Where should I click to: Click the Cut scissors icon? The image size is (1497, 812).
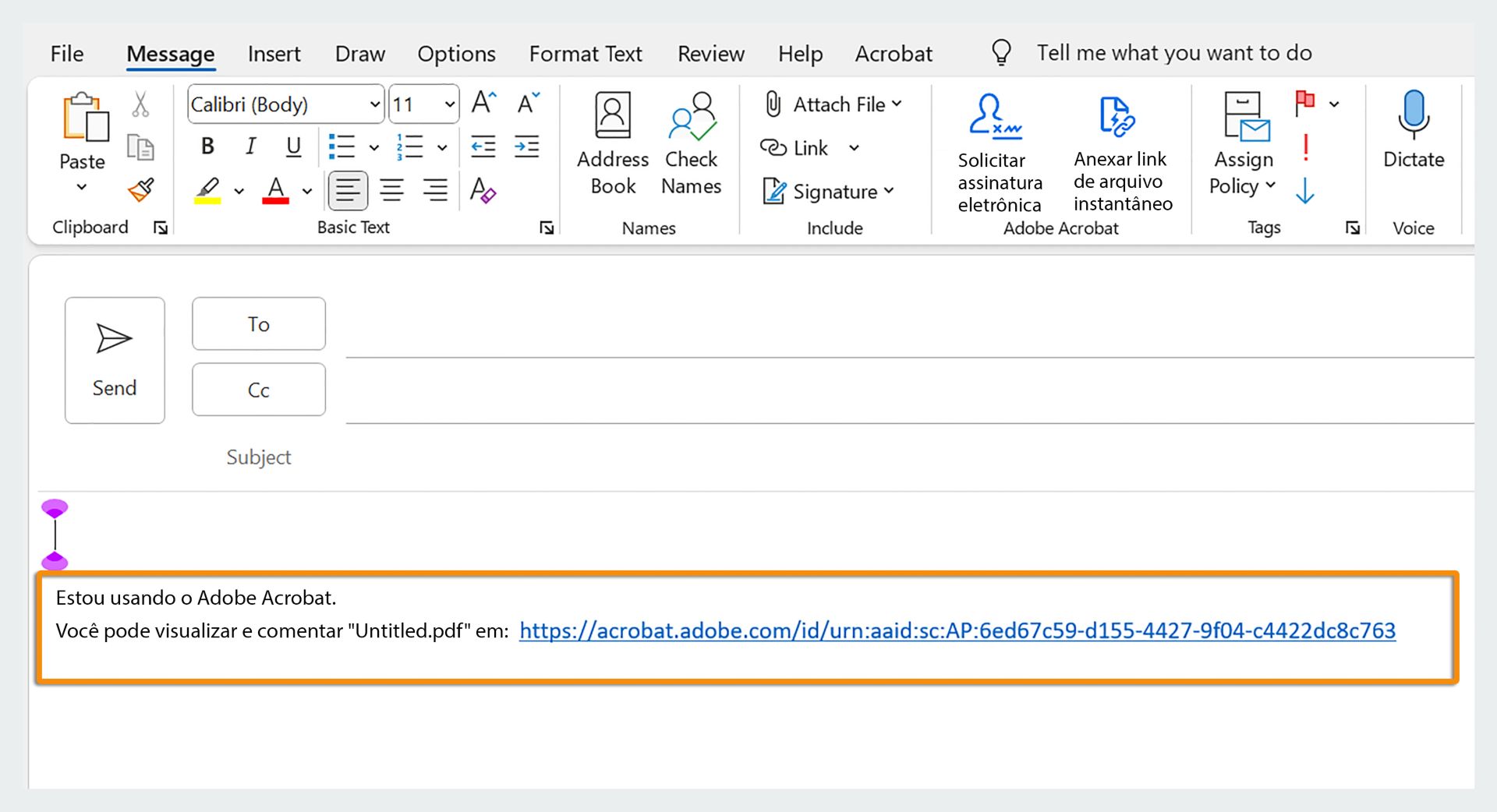coord(140,104)
